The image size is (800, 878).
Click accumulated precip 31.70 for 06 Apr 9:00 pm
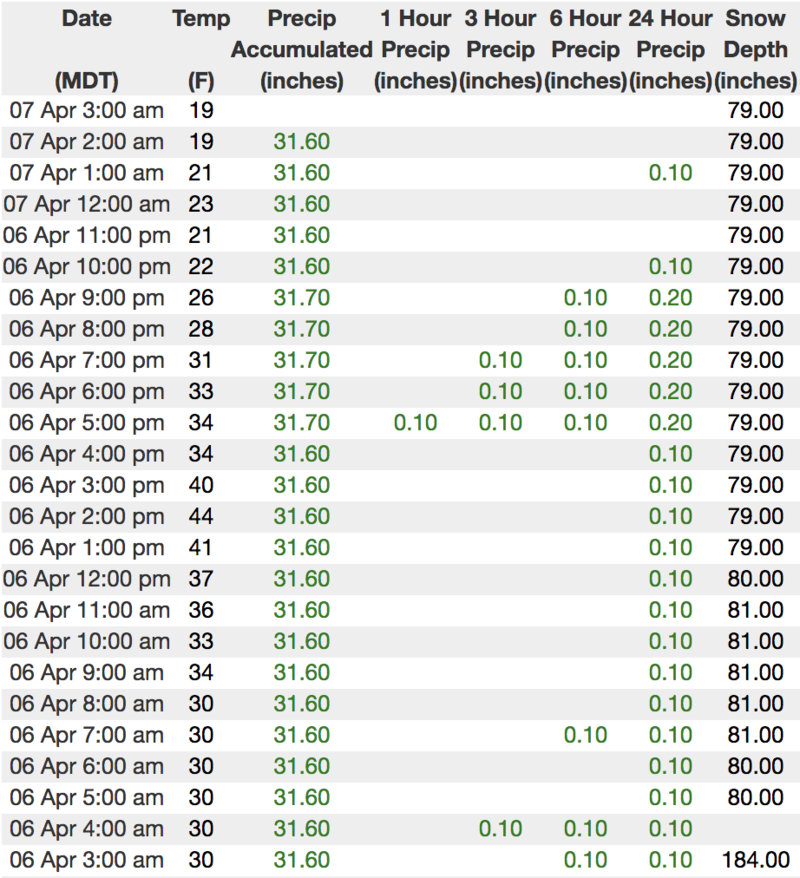(x=301, y=297)
